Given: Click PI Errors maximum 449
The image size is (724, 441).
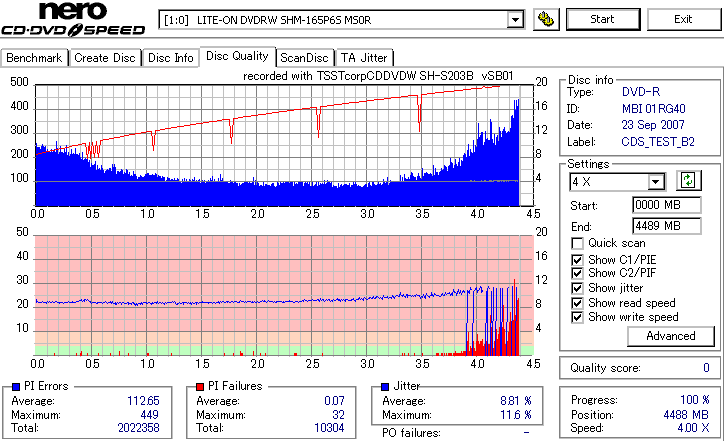Looking at the screenshot, I should tap(149, 415).
